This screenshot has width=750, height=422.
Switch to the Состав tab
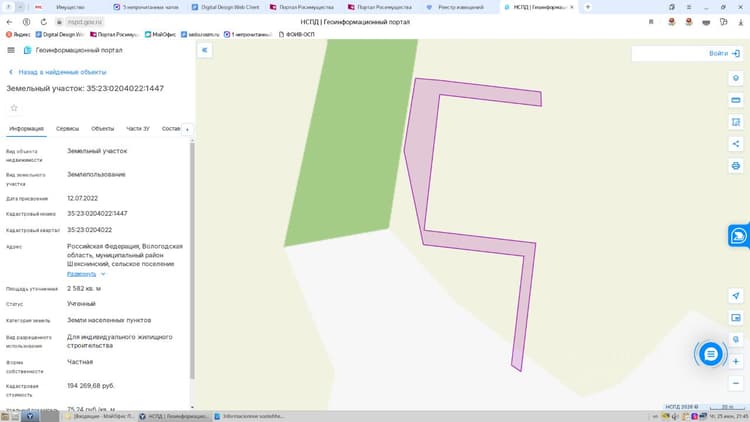[171, 129]
